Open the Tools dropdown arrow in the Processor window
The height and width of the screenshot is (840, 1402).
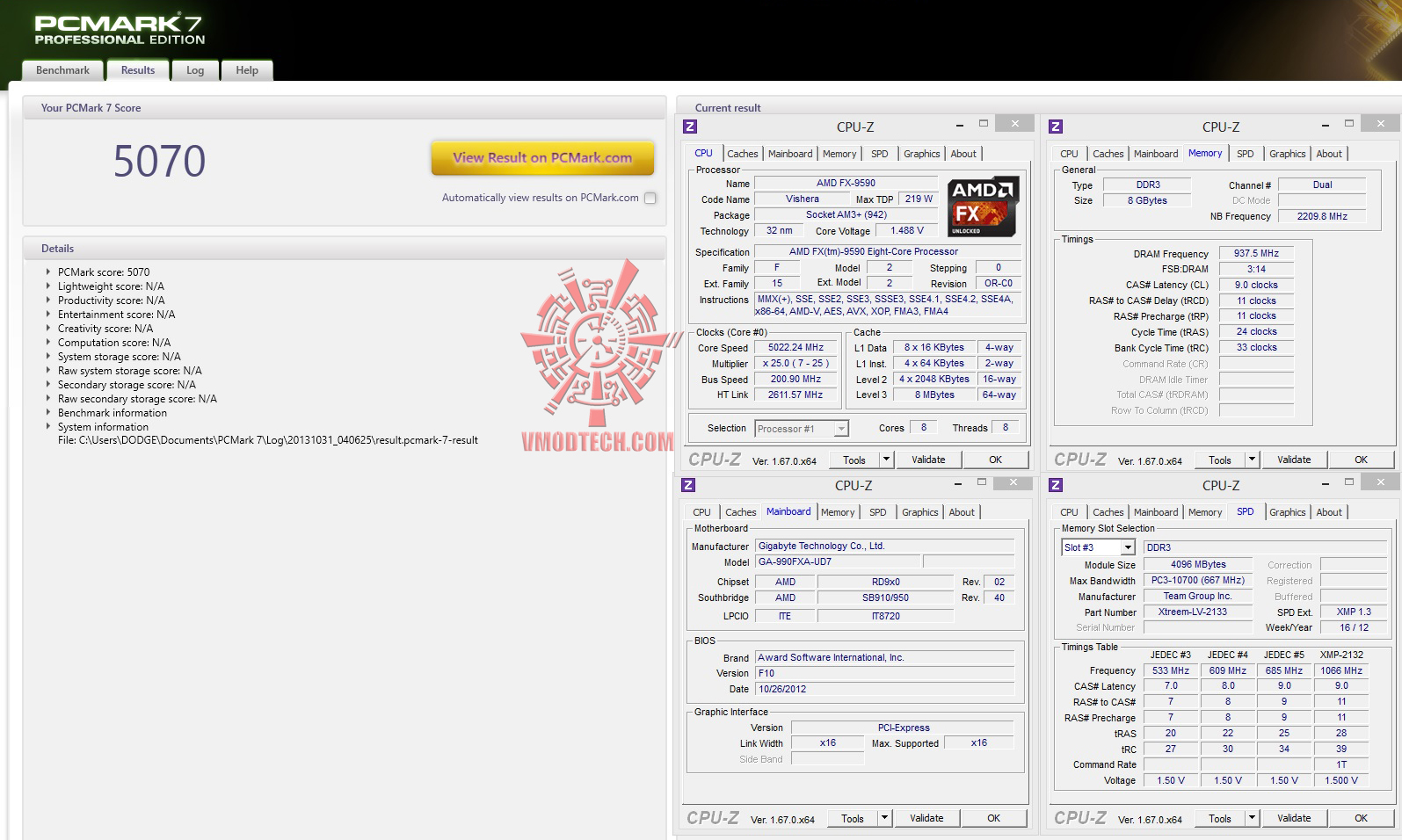coord(886,460)
